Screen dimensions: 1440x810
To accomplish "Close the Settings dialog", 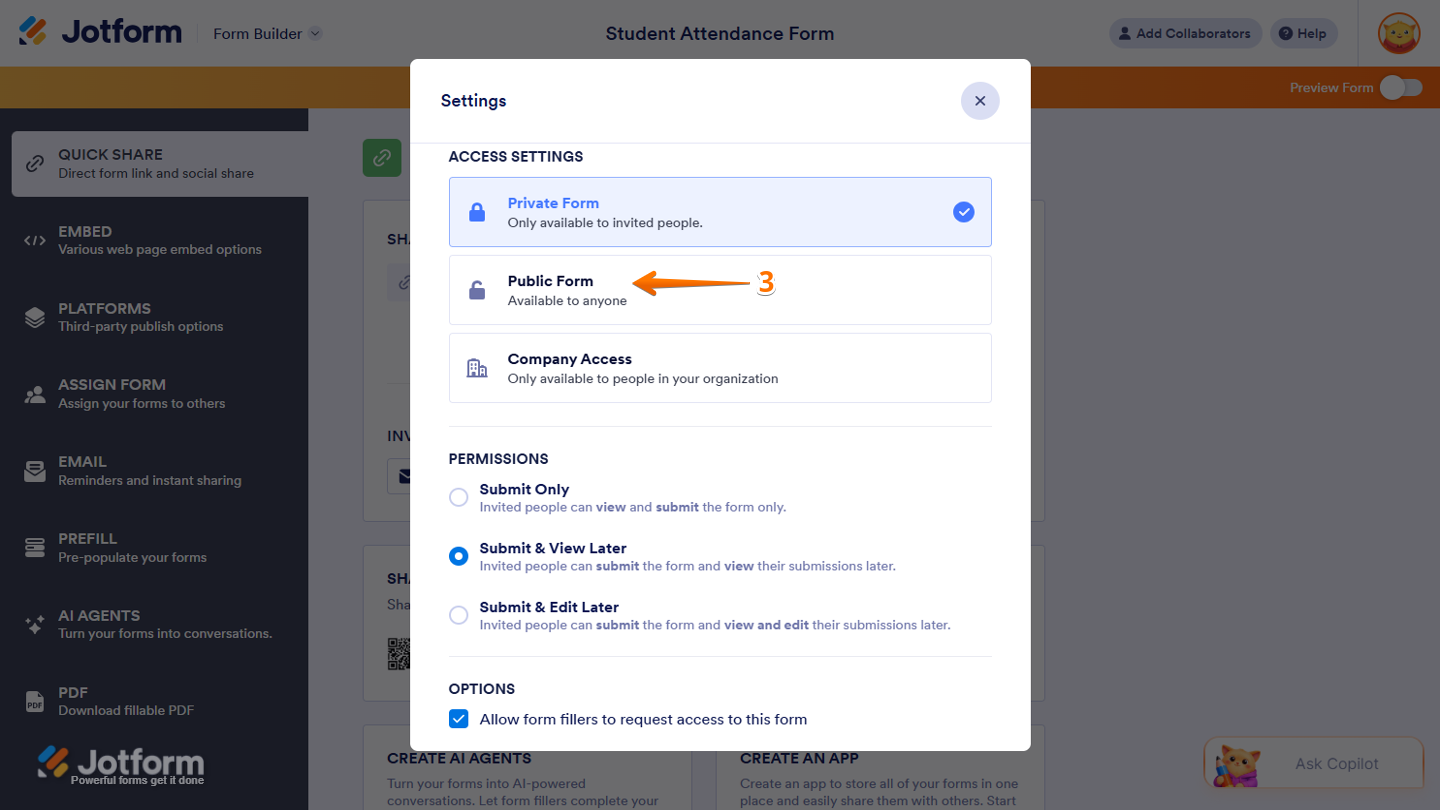I will point(980,101).
